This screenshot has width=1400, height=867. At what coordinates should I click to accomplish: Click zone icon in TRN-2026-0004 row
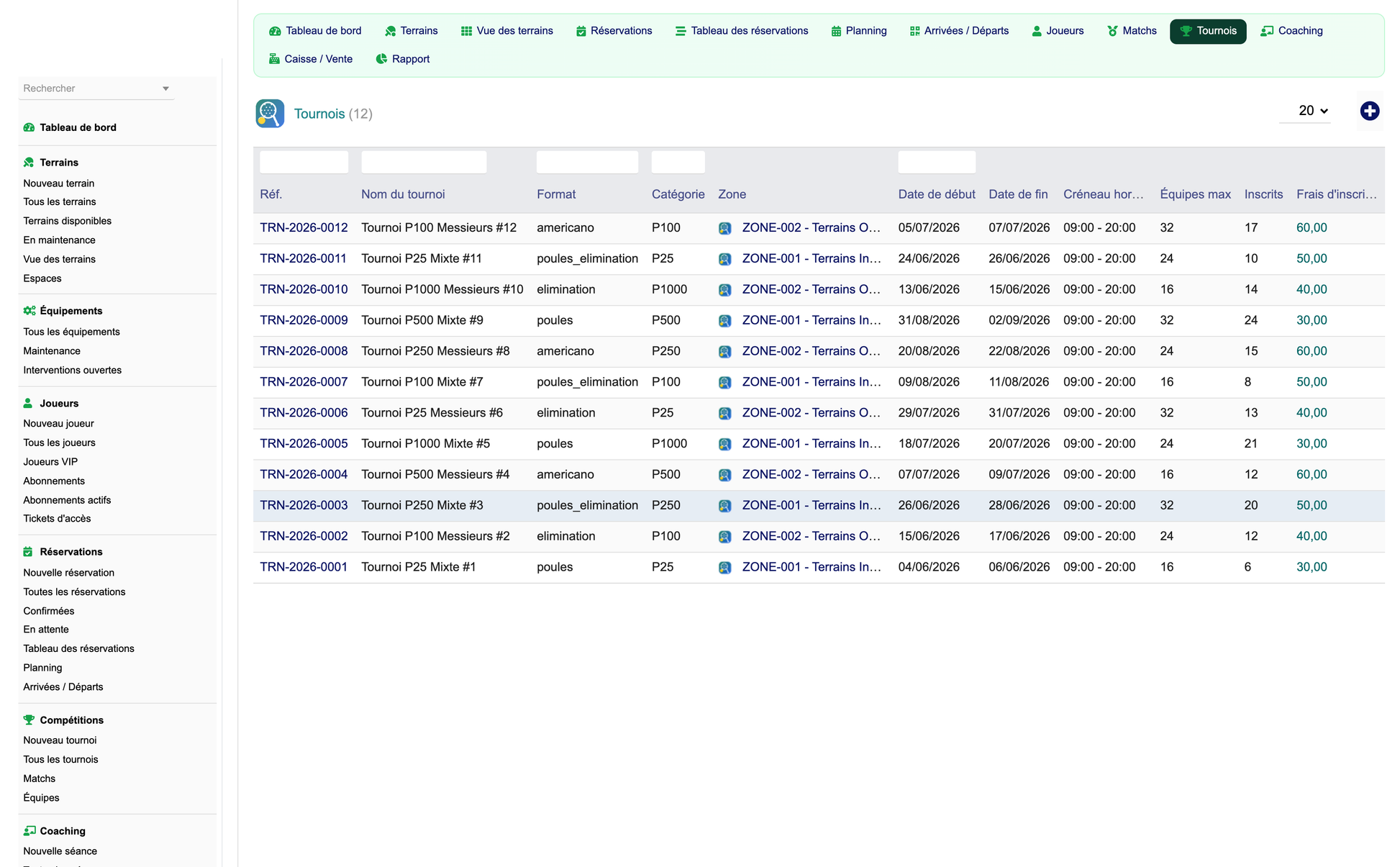pos(724,476)
